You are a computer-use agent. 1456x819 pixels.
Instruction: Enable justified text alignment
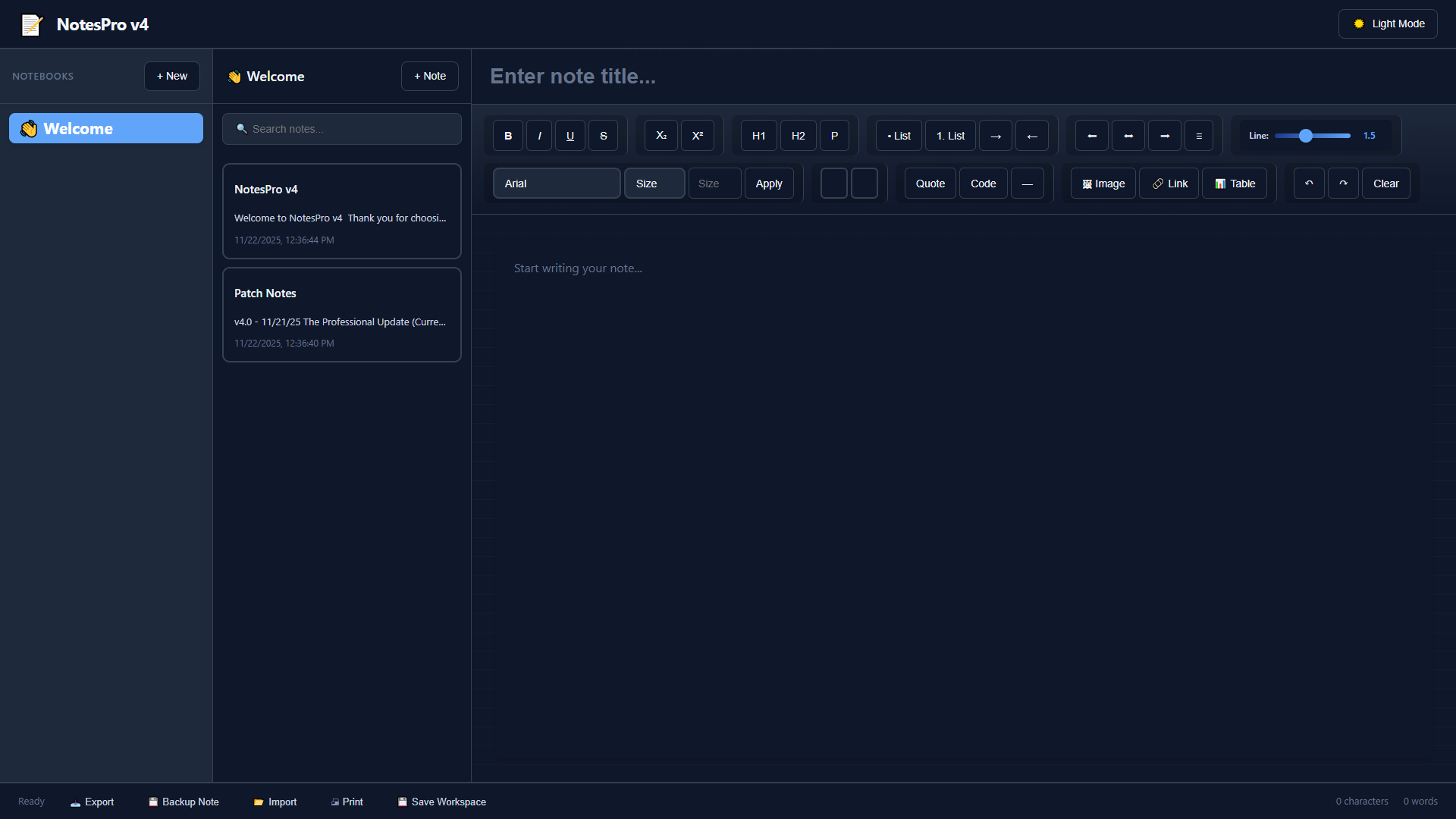[1199, 135]
